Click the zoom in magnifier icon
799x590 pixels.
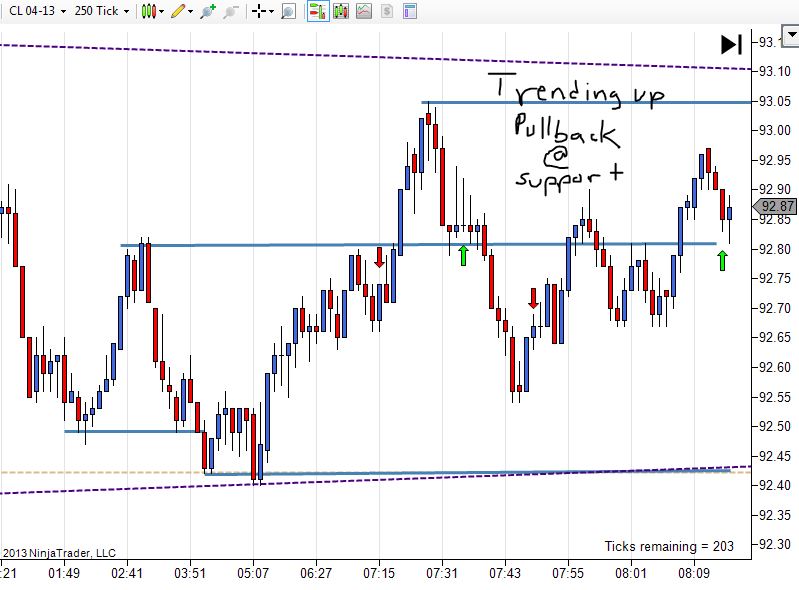click(207, 11)
